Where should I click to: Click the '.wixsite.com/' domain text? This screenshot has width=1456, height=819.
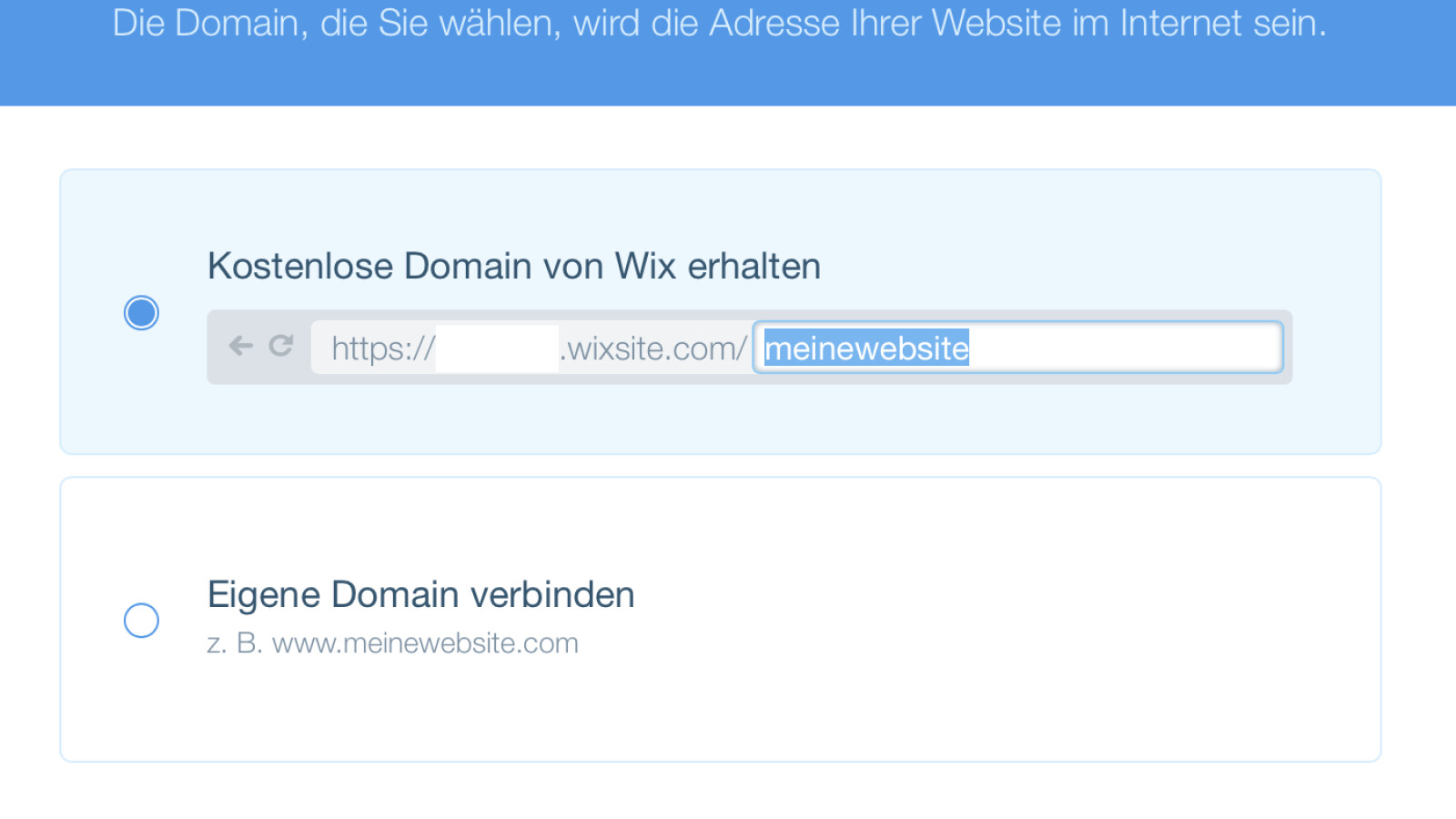pyautogui.click(x=653, y=349)
